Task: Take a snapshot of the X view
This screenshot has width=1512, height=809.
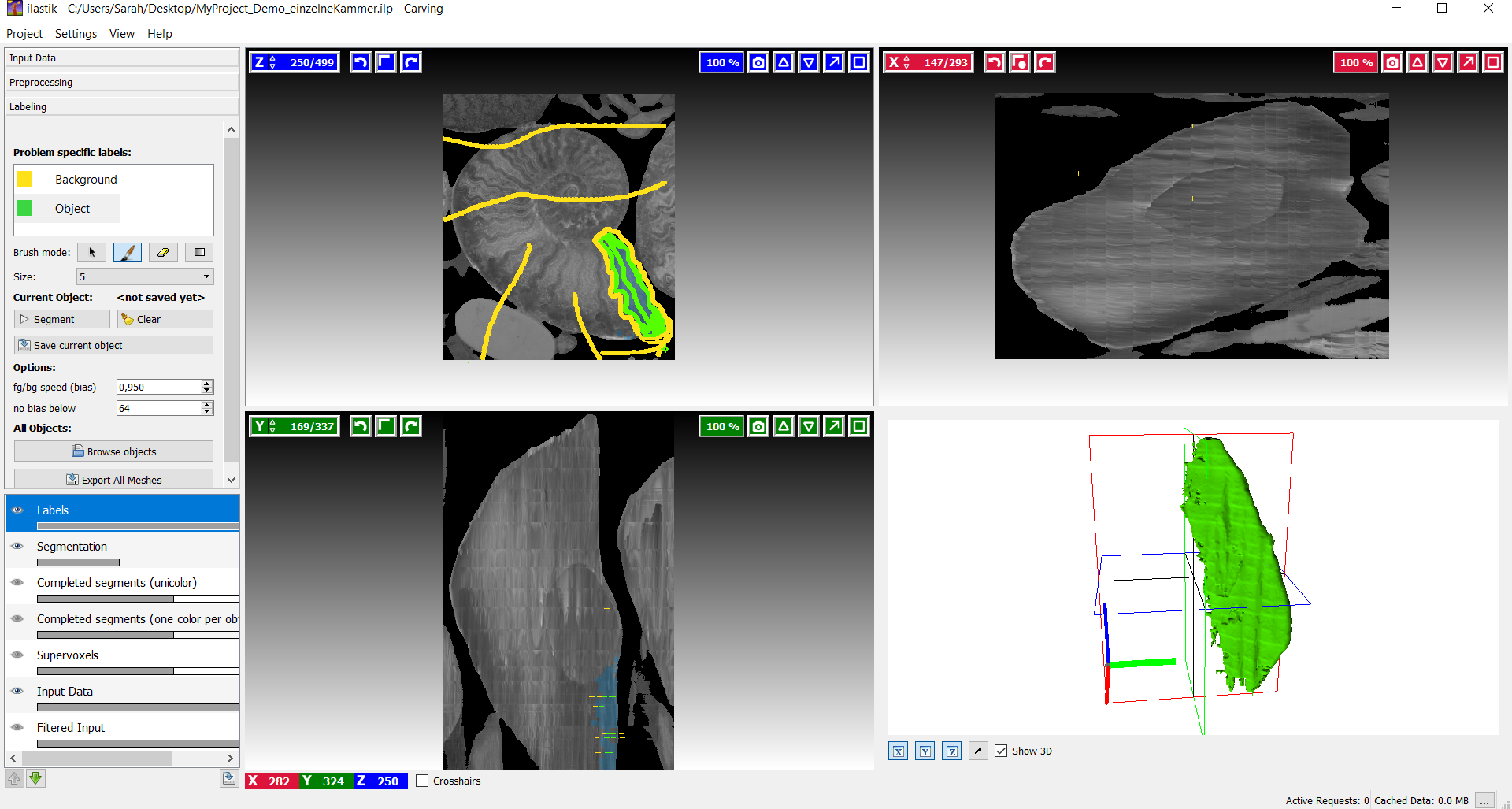Action: click(1392, 62)
